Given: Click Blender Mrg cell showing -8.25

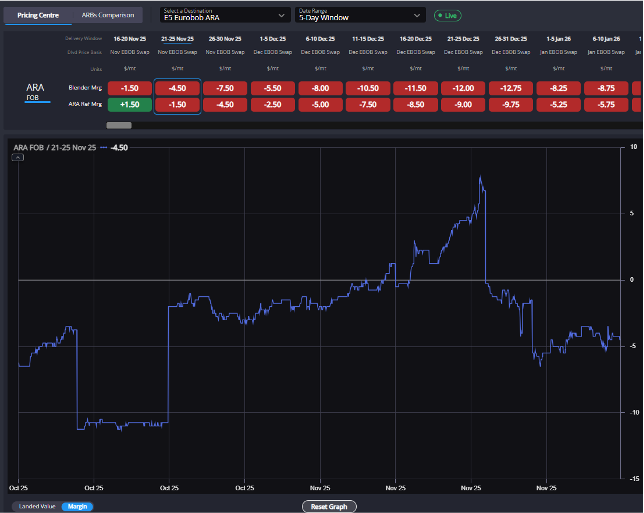Looking at the screenshot, I should [559, 88].
